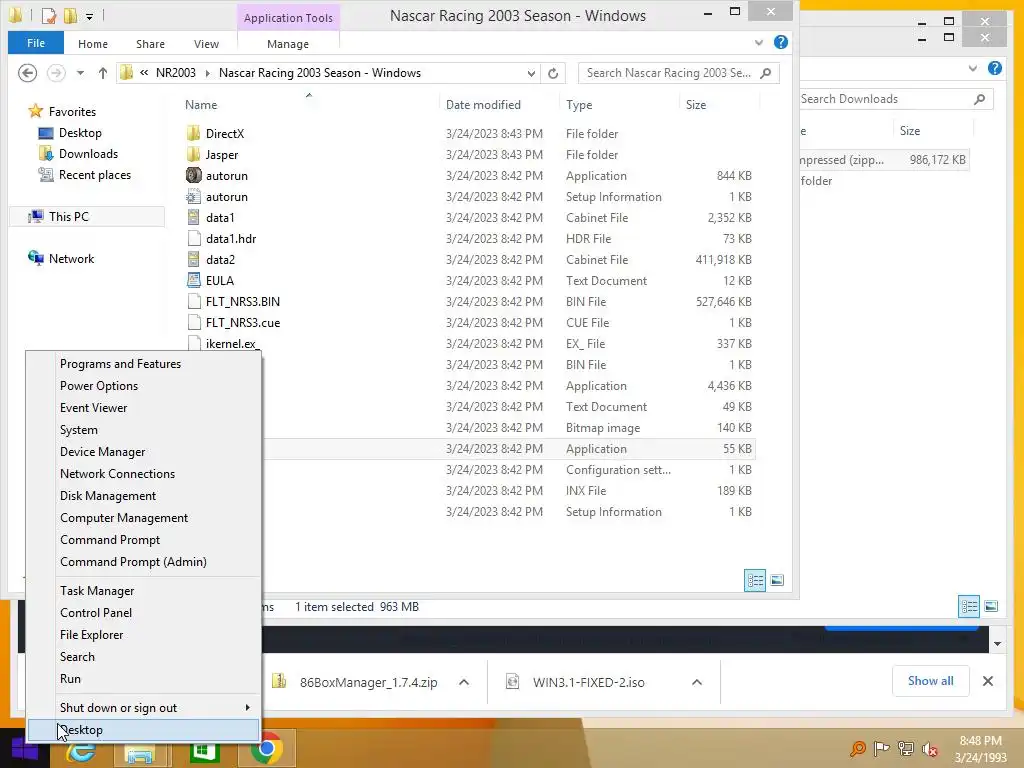Image resolution: width=1024 pixels, height=768 pixels.
Task: Select the DirectX folder icon
Action: [193, 134]
